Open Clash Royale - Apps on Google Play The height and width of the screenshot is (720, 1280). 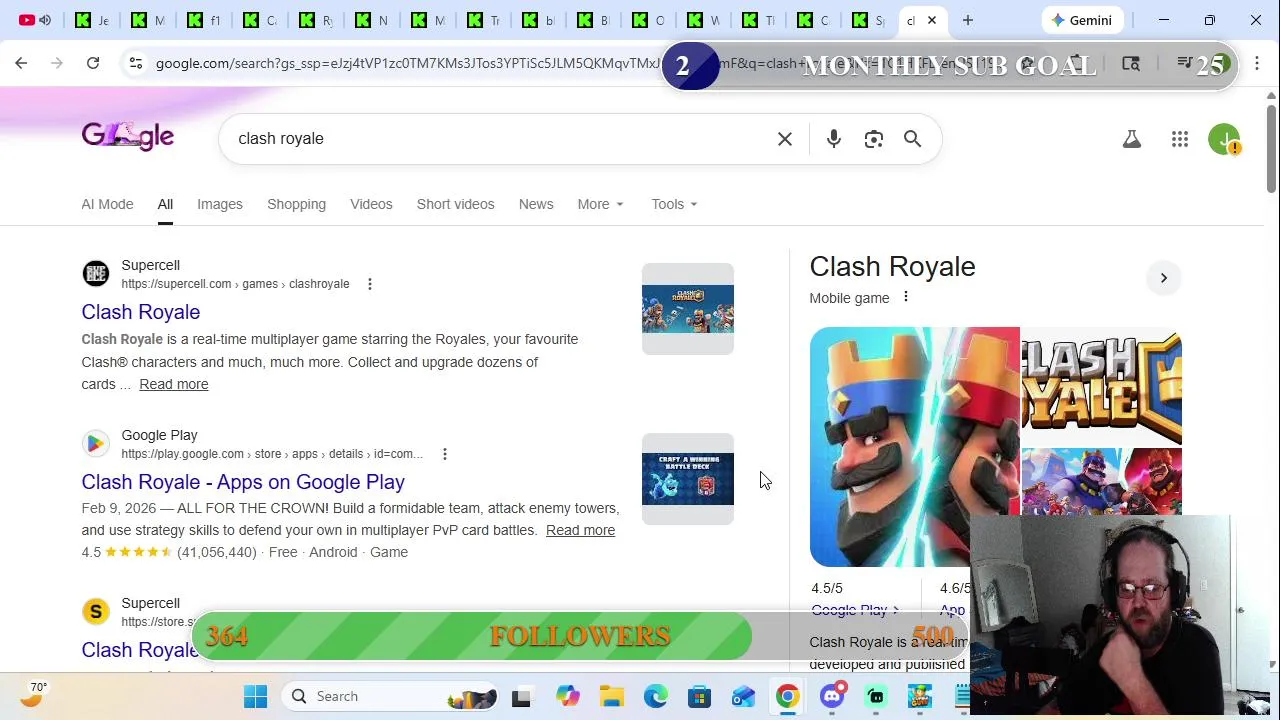pyautogui.click(x=243, y=482)
